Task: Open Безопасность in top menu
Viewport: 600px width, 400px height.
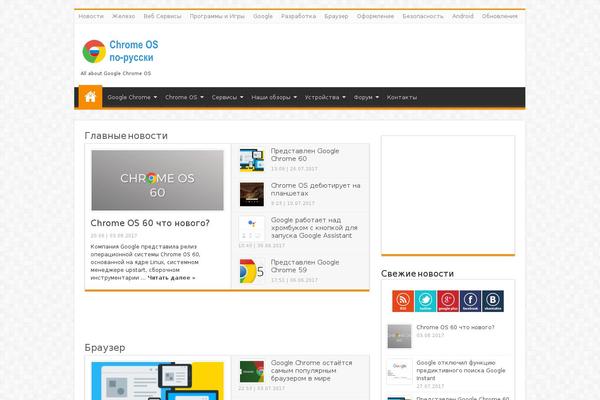Action: 423,16
